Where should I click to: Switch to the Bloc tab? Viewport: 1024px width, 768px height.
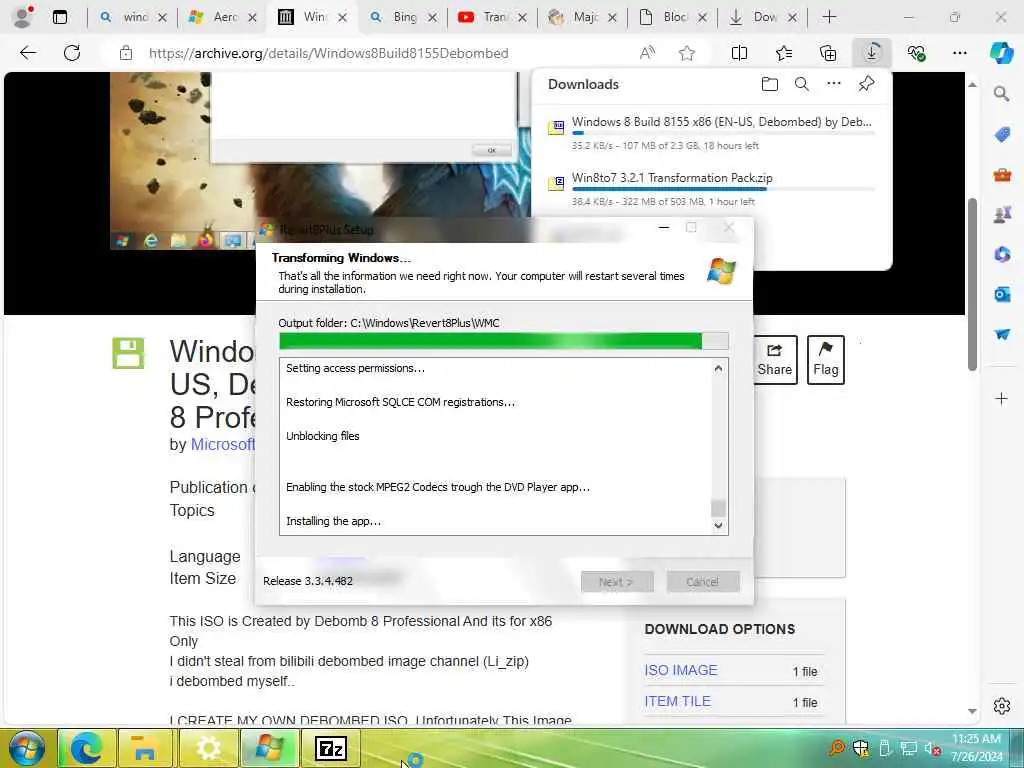coord(672,17)
